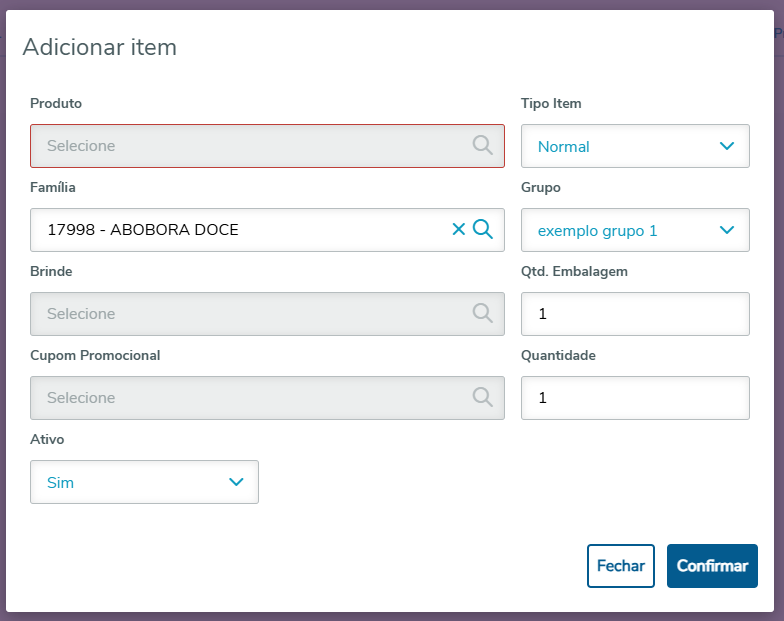
Task: Click the chevron arrow in the Grupo field
Action: point(727,230)
